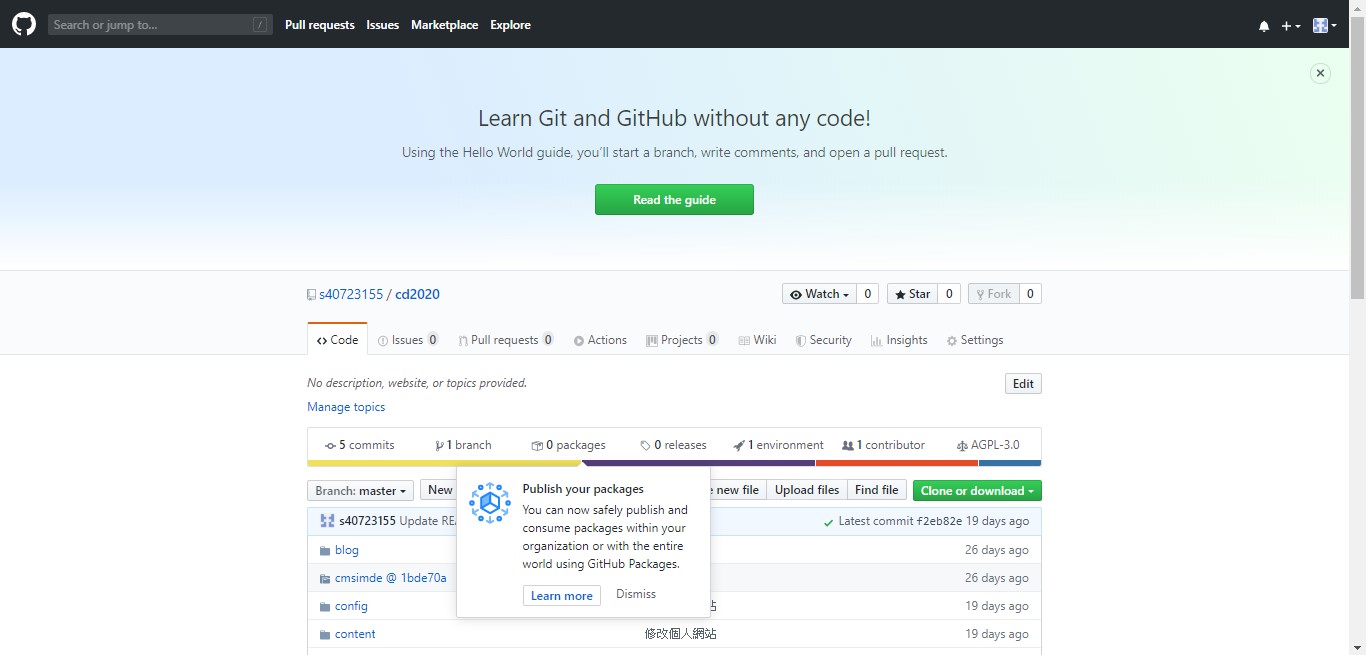
Task: Click the cmsimde submodule folder icon
Action: (325, 579)
